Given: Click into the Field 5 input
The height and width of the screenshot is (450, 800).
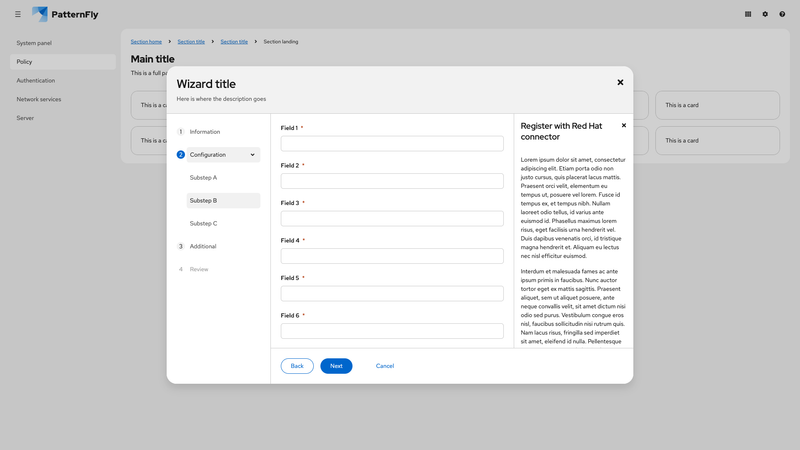Looking at the screenshot, I should tap(392, 293).
